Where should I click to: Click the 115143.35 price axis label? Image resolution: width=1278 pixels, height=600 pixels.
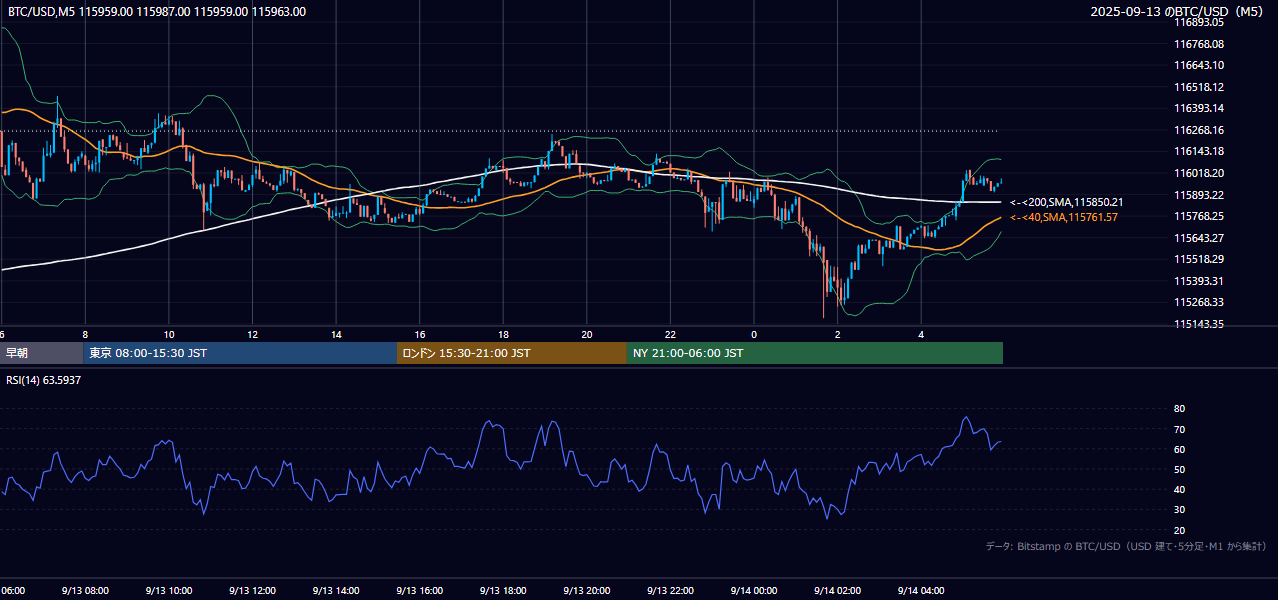point(1199,324)
